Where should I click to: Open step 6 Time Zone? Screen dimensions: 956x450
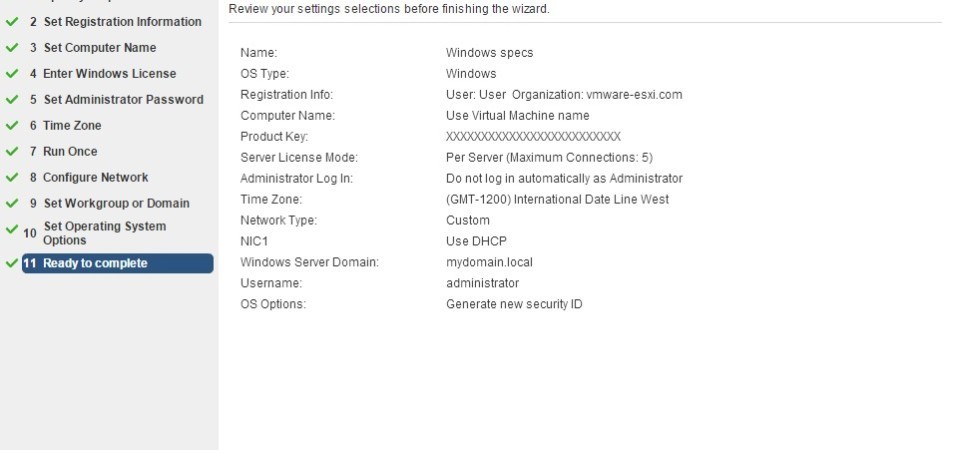[x=65, y=126]
